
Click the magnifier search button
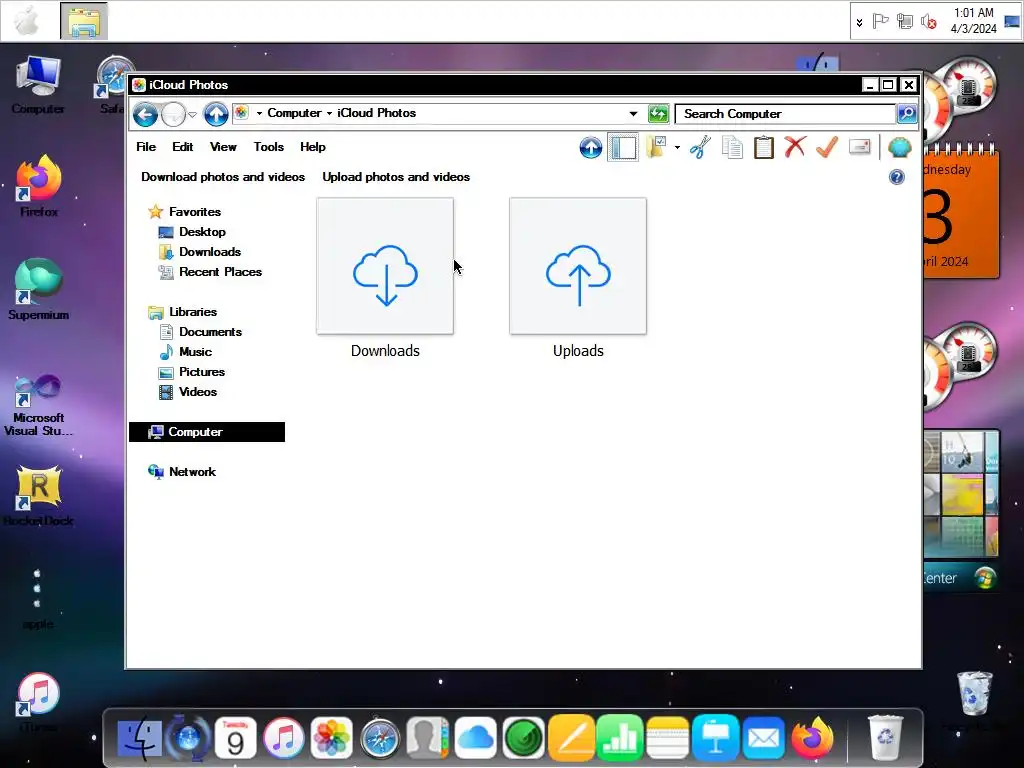[906, 114]
